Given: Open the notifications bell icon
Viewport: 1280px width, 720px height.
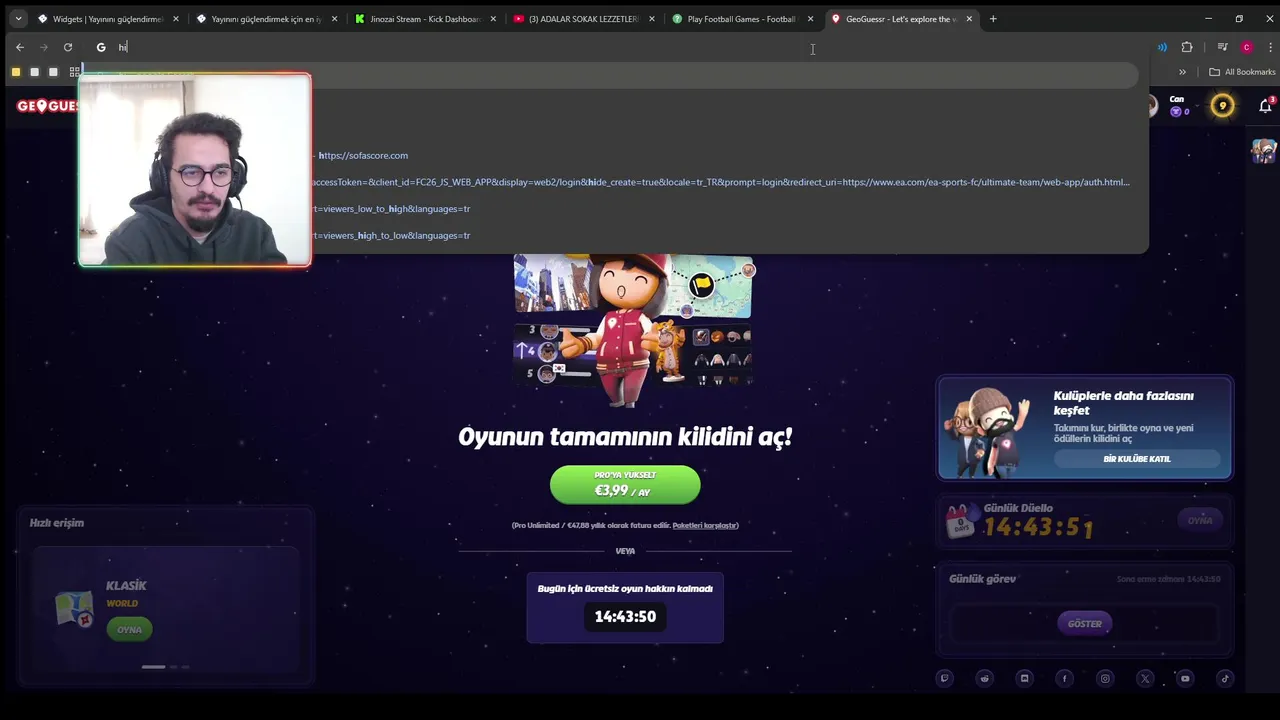Looking at the screenshot, I should point(1265,106).
